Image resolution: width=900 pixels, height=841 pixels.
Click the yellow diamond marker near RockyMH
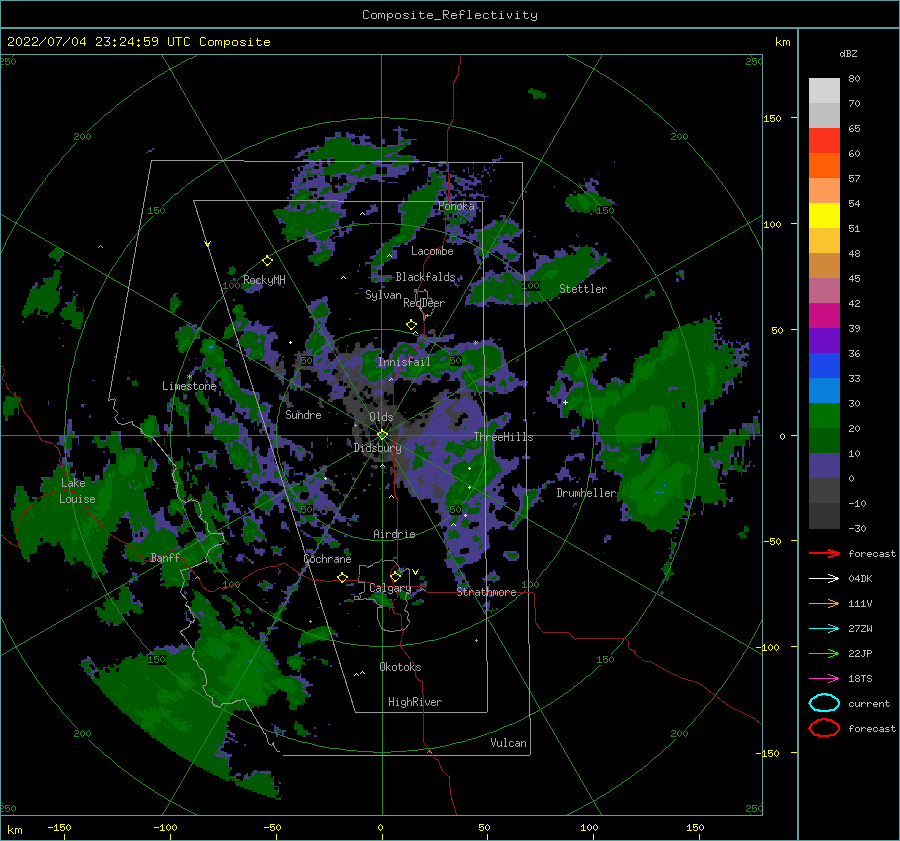267,261
